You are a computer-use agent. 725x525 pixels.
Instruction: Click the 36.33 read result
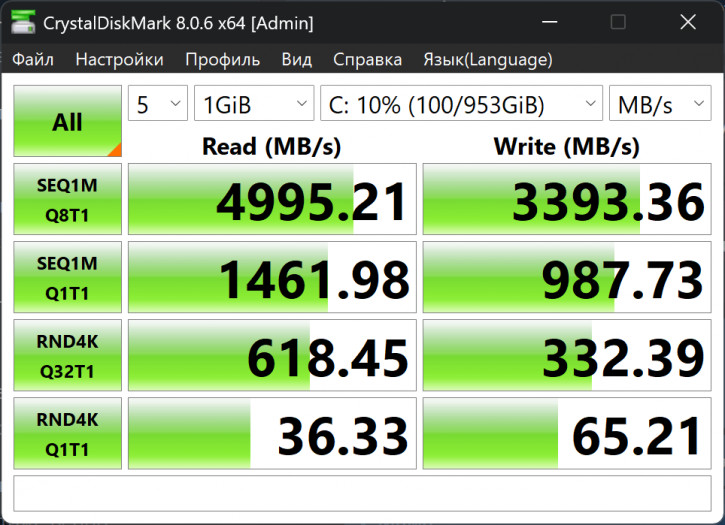tap(272, 433)
